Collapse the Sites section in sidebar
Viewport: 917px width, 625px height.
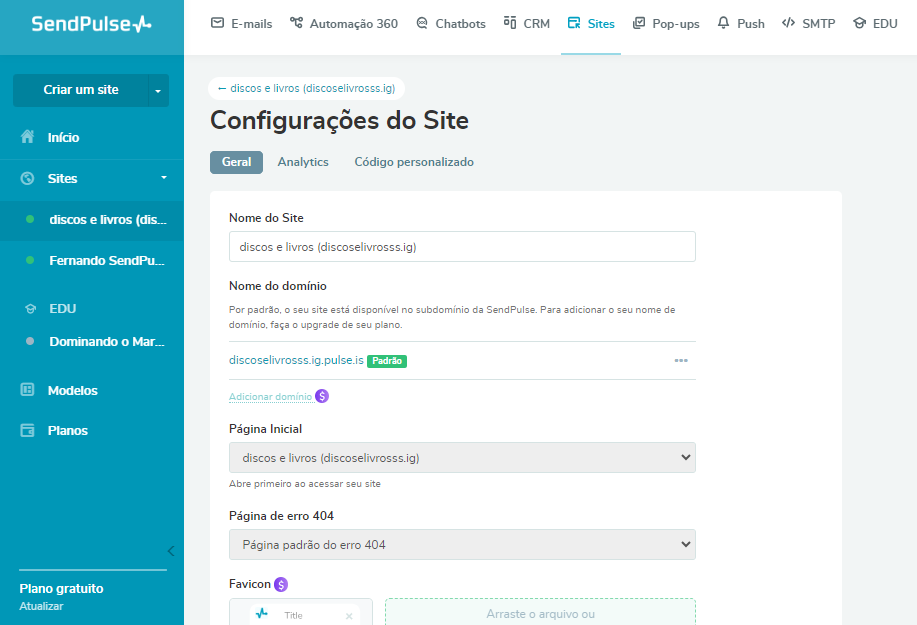pos(164,178)
